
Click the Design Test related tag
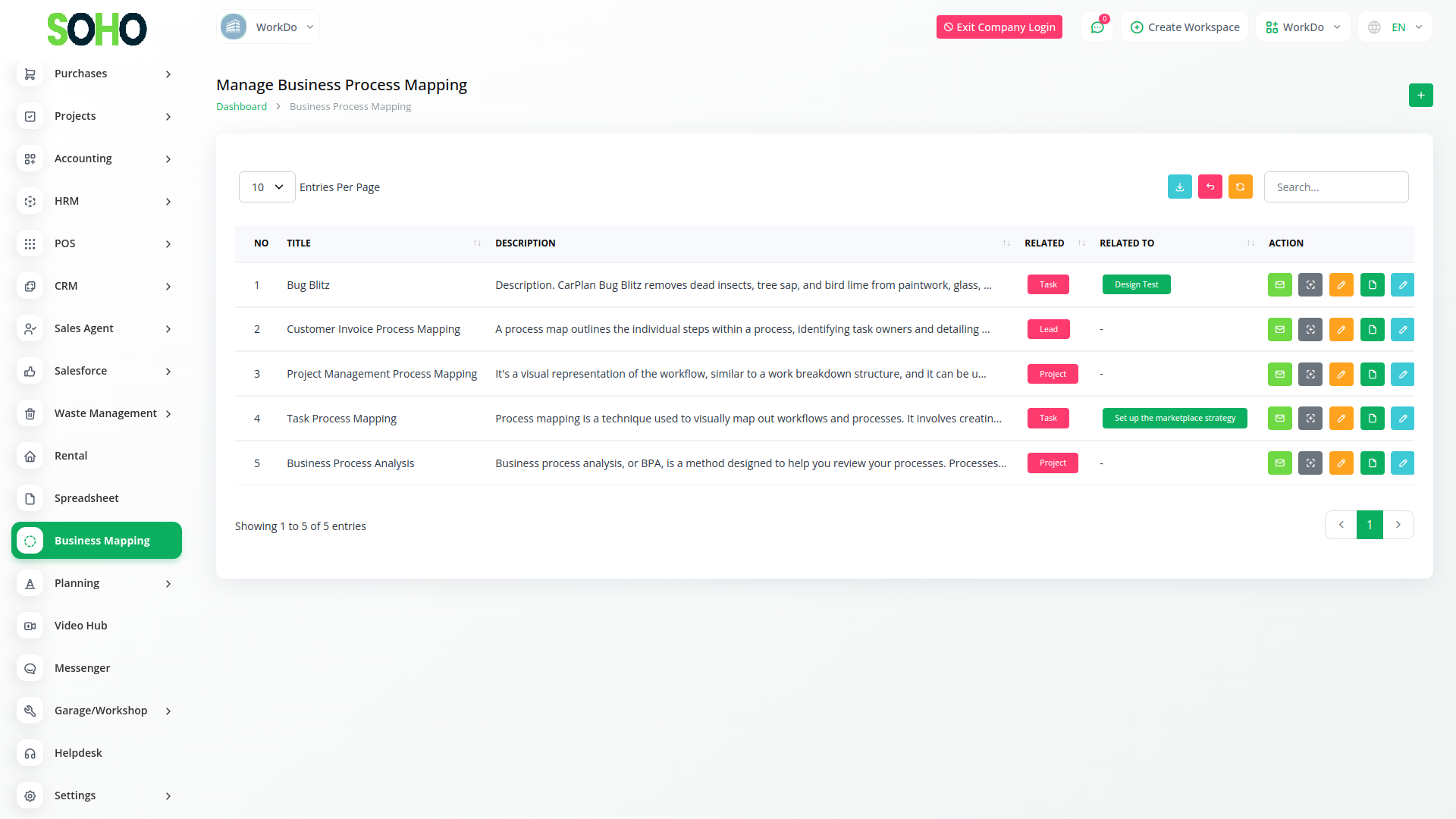click(x=1136, y=285)
